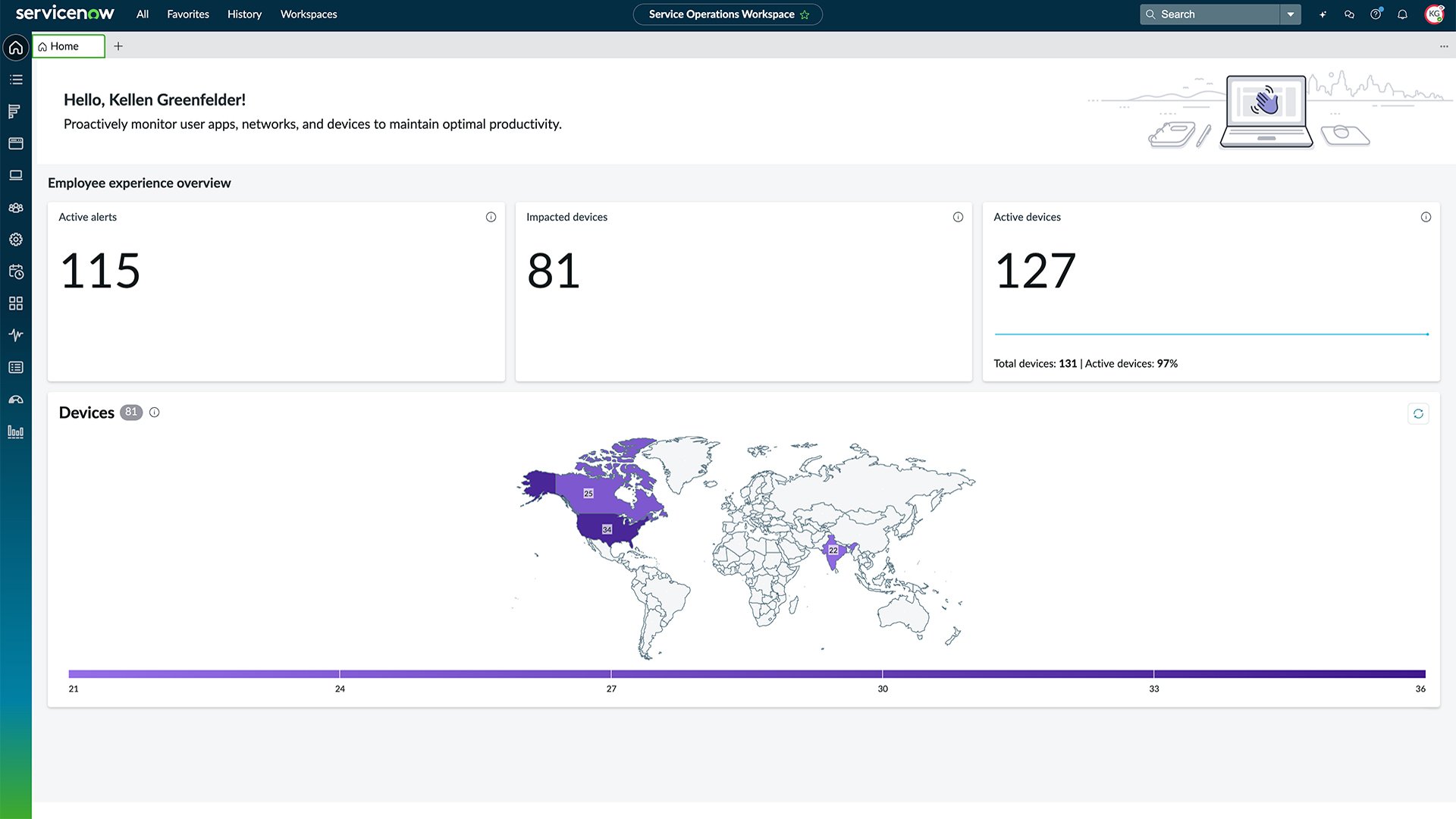Click the gear settings sidebar icon

pos(16,240)
